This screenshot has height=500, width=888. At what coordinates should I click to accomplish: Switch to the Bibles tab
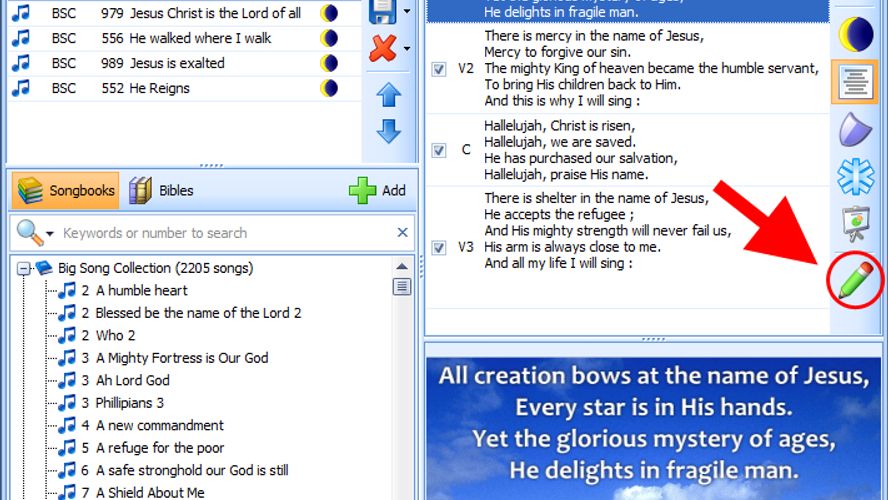coord(161,190)
